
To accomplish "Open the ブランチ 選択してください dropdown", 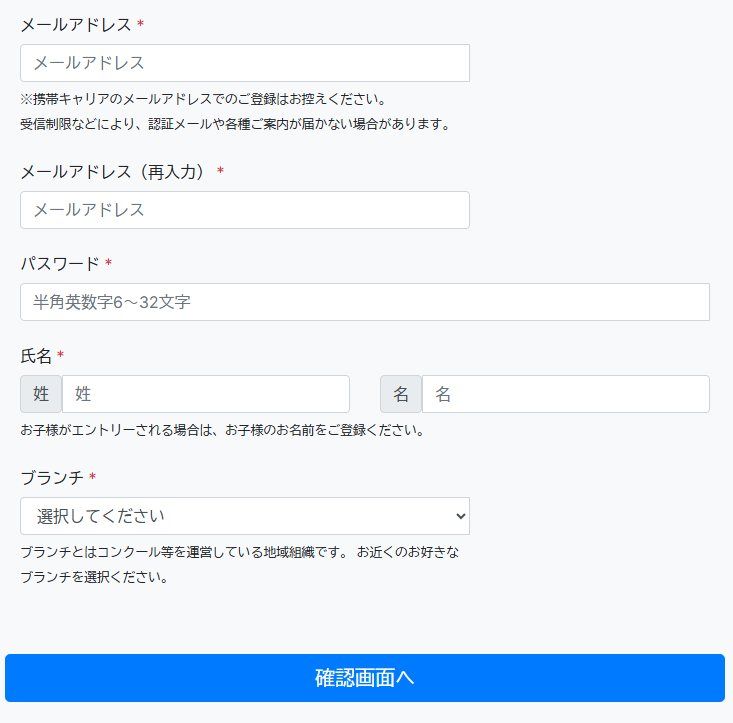I will 245,516.
